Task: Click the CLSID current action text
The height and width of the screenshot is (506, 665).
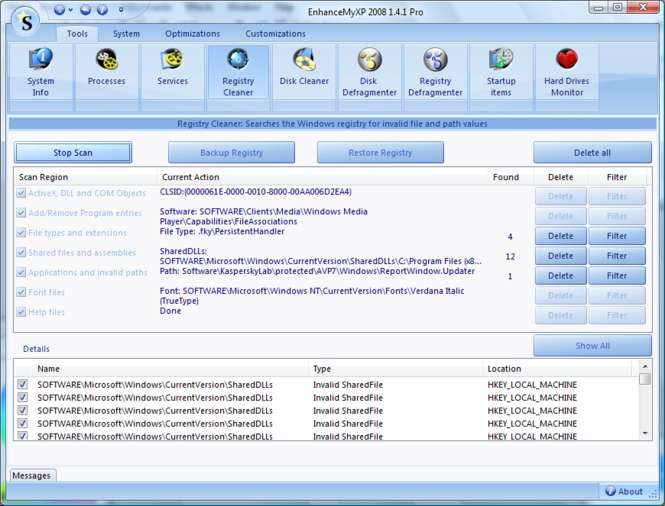Action: point(256,192)
